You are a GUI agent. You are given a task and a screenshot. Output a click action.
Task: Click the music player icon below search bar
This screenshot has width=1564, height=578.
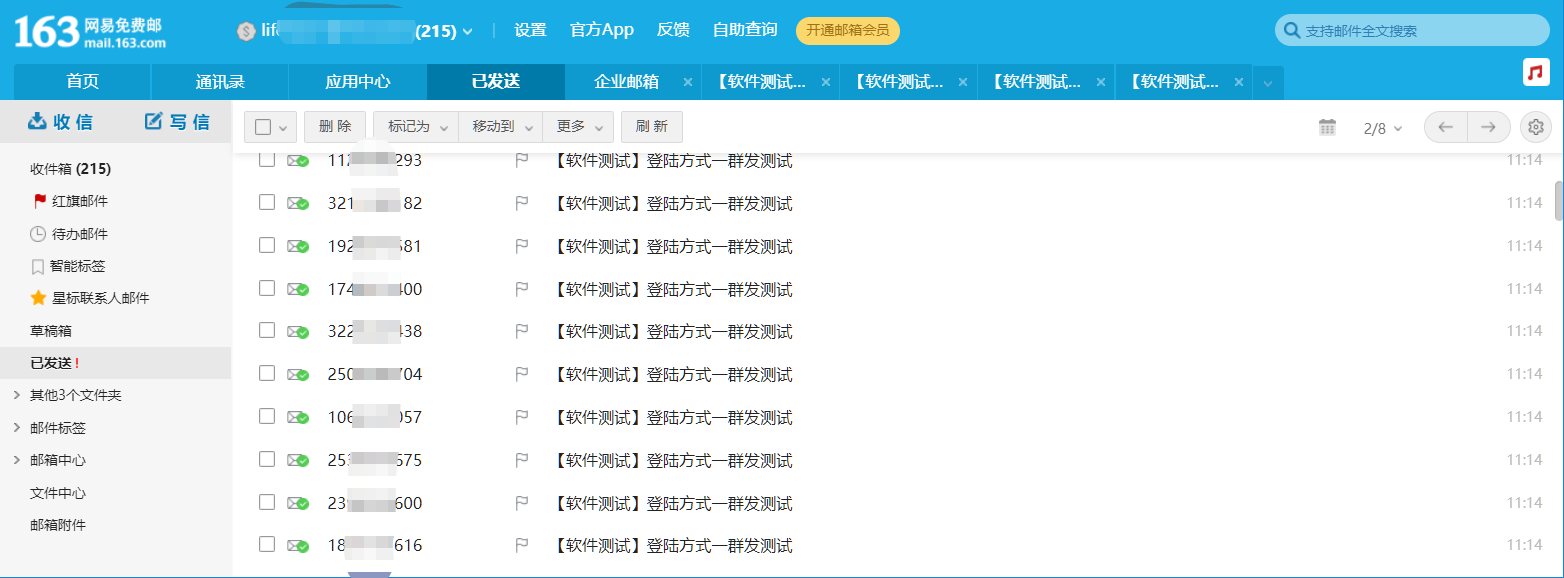pyautogui.click(x=1536, y=72)
